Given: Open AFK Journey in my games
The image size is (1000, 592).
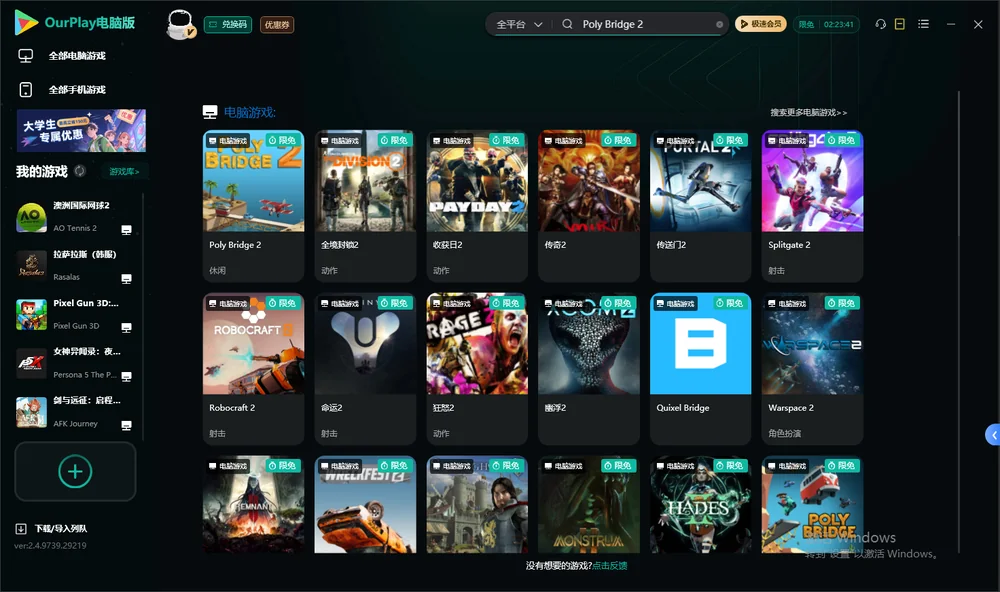Looking at the screenshot, I should (75, 412).
